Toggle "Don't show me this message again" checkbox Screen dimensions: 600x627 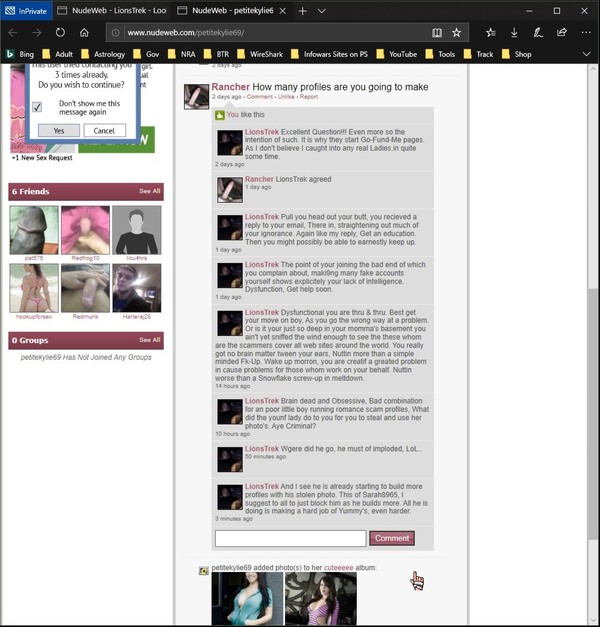pyautogui.click(x=38, y=107)
